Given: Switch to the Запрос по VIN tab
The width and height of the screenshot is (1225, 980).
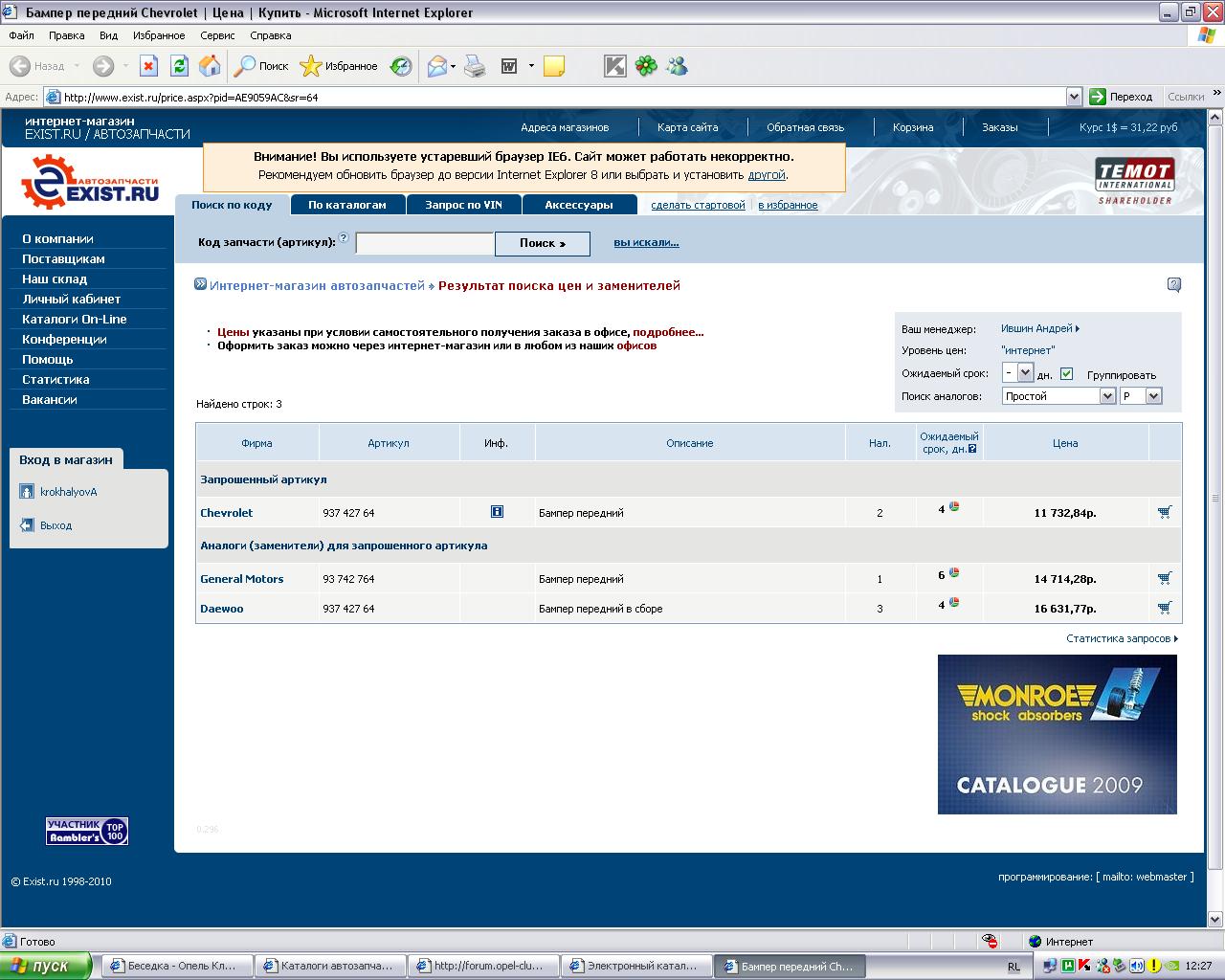Looking at the screenshot, I should (x=463, y=205).
